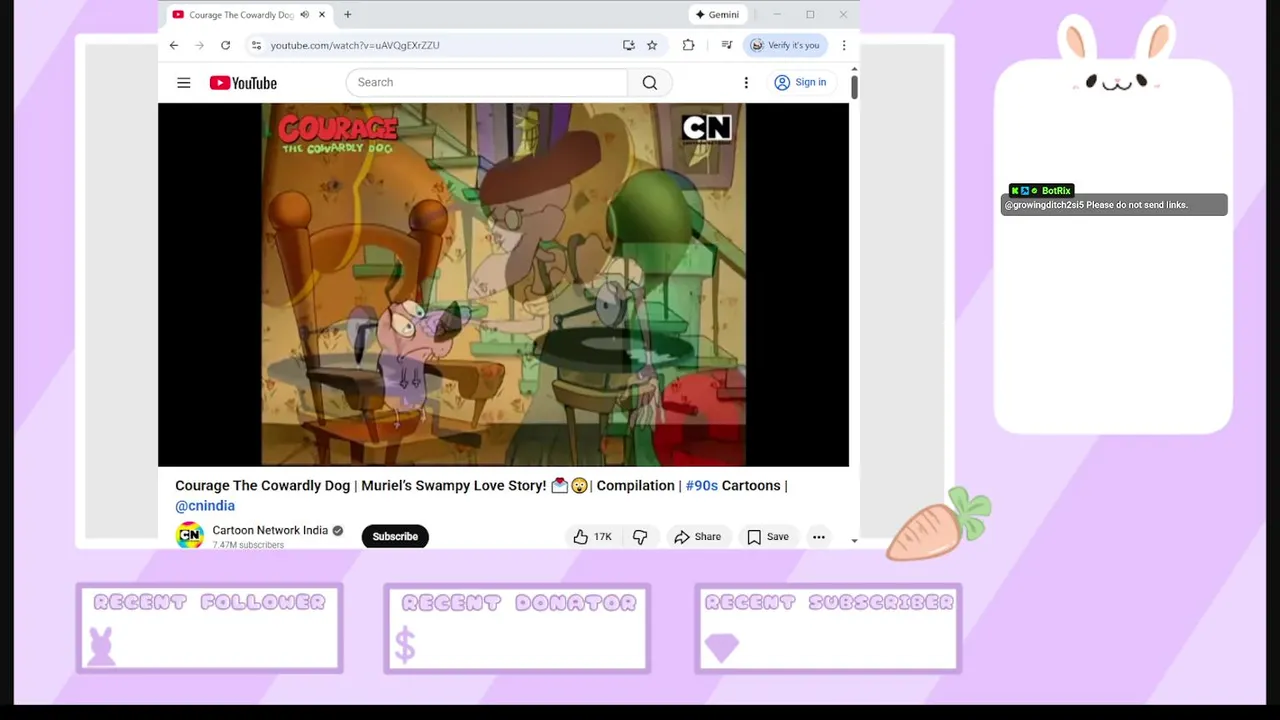1280x720 pixels.
Task: Go back with the browser back arrow
Action: click(x=174, y=45)
